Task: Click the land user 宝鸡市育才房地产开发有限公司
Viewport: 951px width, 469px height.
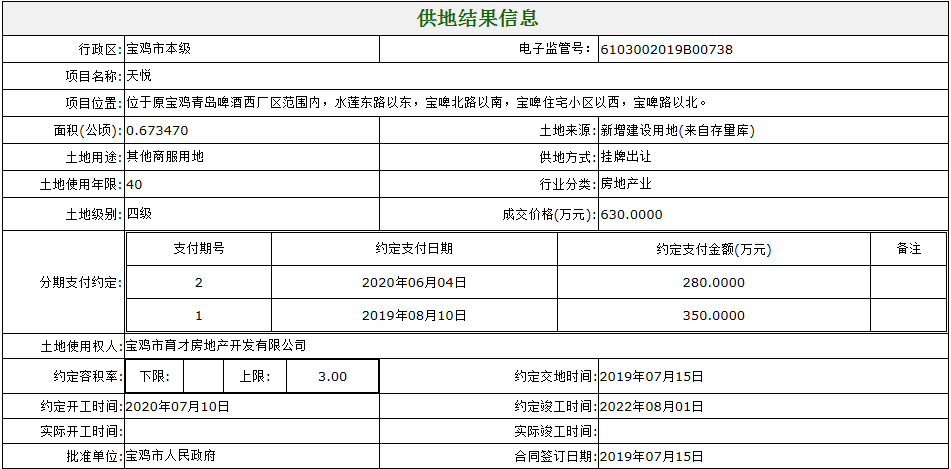Action: click(x=215, y=346)
